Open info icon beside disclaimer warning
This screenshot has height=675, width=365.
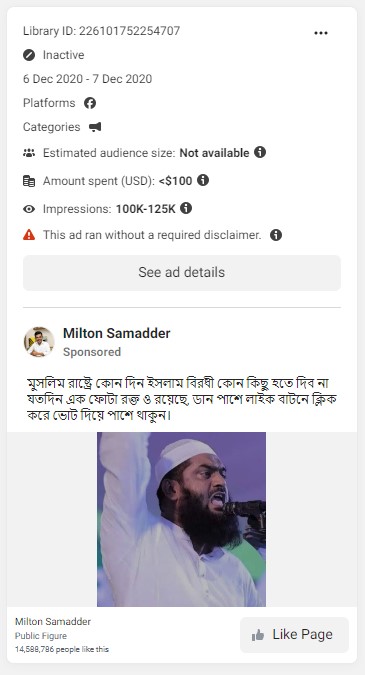coord(276,235)
